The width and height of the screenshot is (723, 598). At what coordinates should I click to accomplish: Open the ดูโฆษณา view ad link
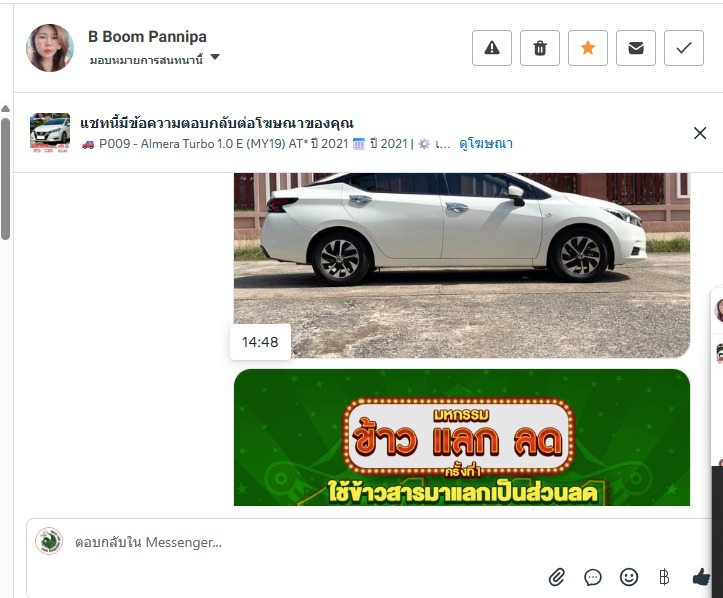click(486, 144)
